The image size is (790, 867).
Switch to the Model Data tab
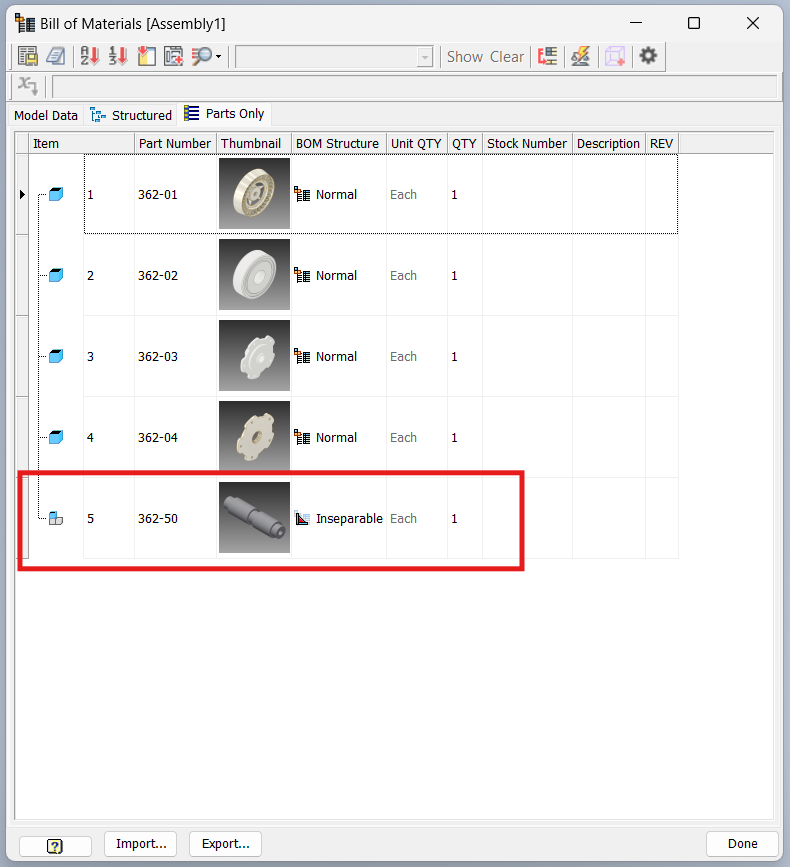(x=46, y=115)
